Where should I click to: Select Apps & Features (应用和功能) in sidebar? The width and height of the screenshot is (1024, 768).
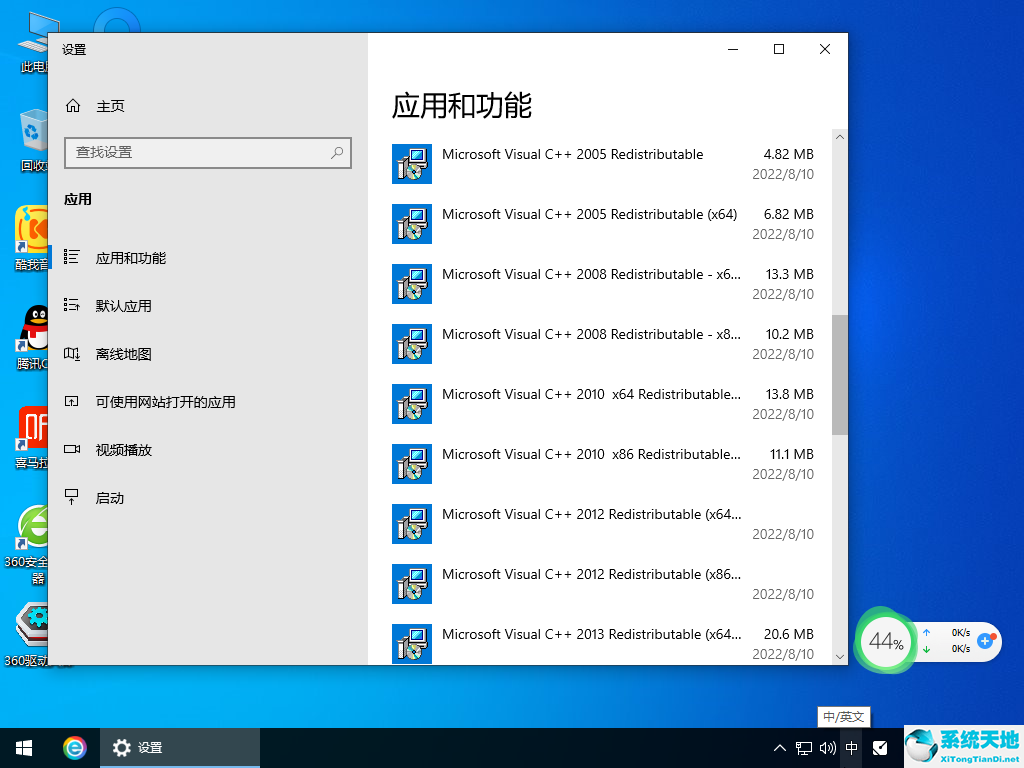click(130, 258)
